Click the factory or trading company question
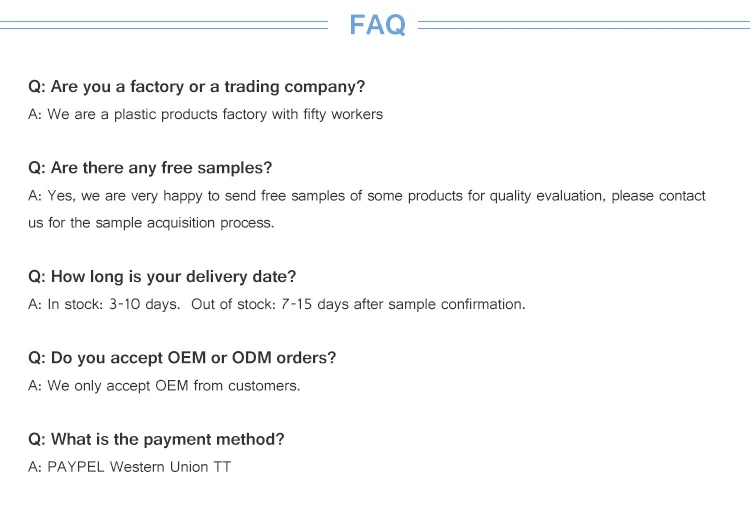Screen dimensions: 750x514 [x=196, y=87]
